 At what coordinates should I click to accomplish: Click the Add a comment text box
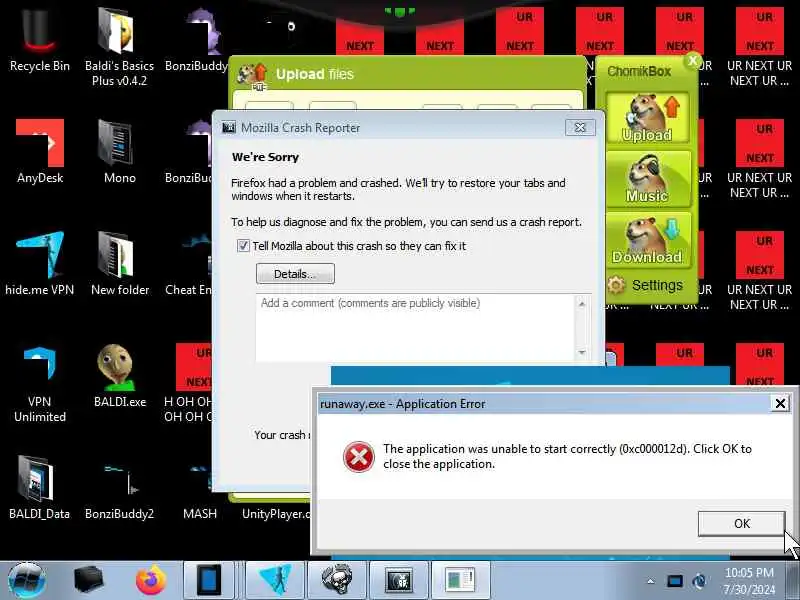tap(415, 328)
